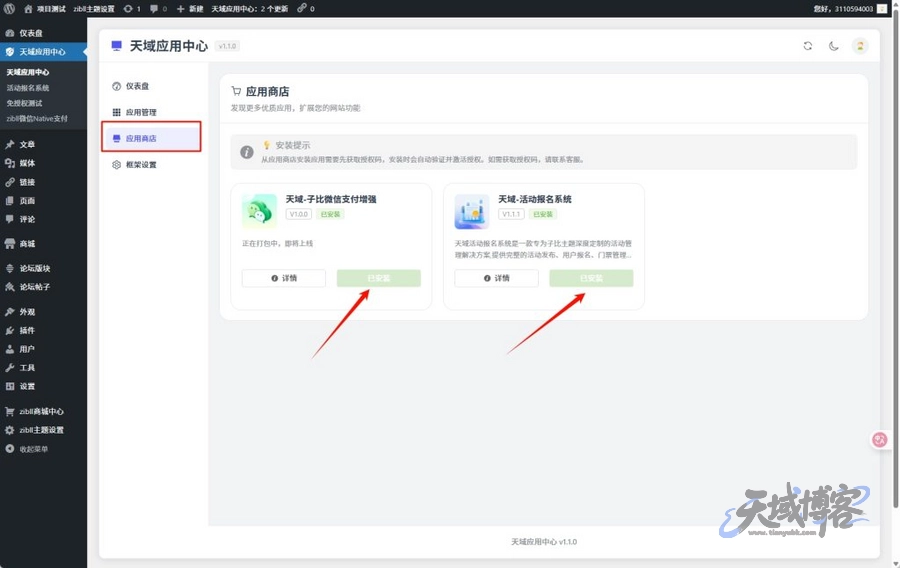Viewport: 900px width, 568px height.
Task: Open the 活动报名系统 submenu item
Action: click(28, 88)
